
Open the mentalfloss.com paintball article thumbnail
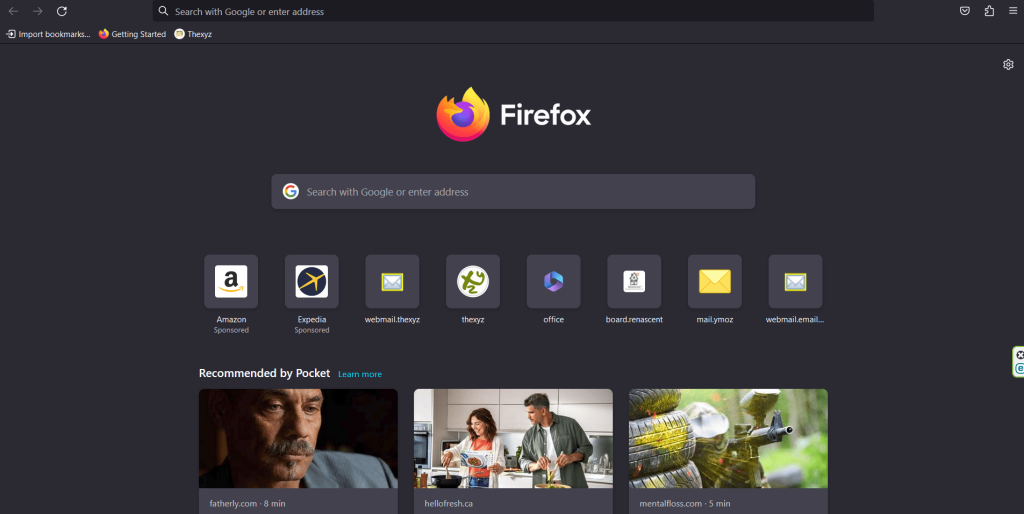pyautogui.click(x=728, y=438)
